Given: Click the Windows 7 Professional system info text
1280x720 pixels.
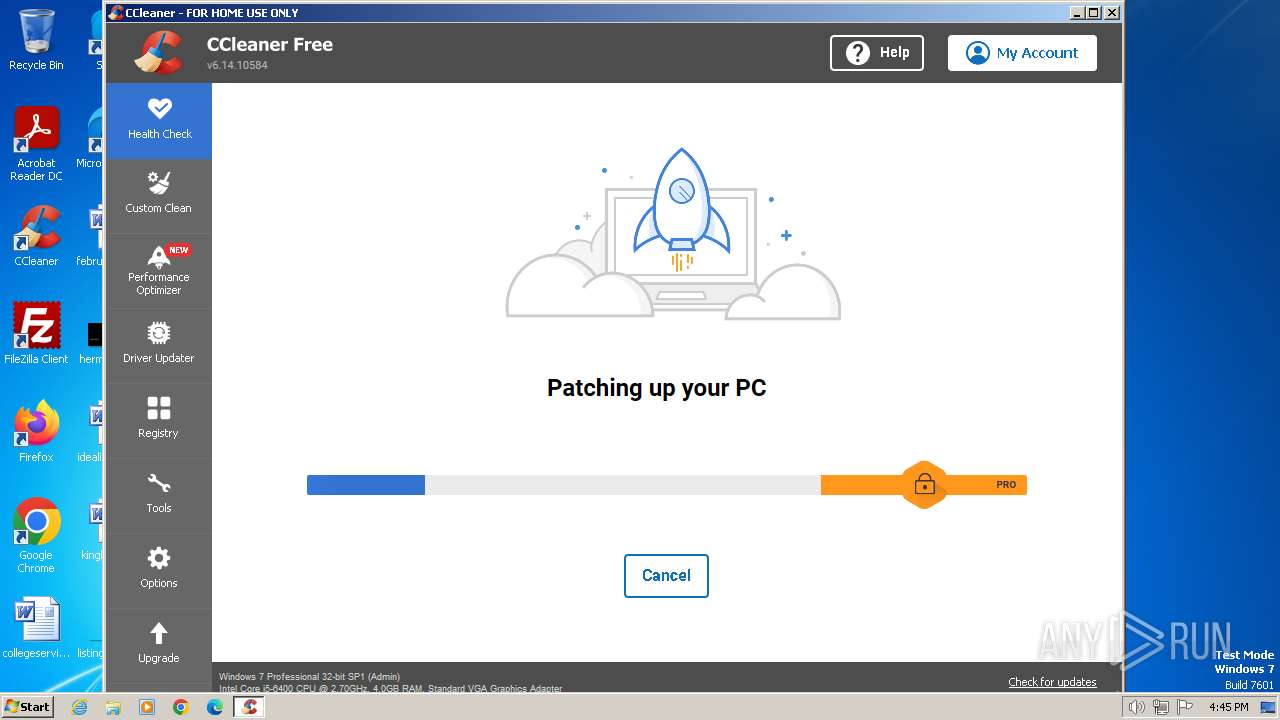Looking at the screenshot, I should [309, 677].
